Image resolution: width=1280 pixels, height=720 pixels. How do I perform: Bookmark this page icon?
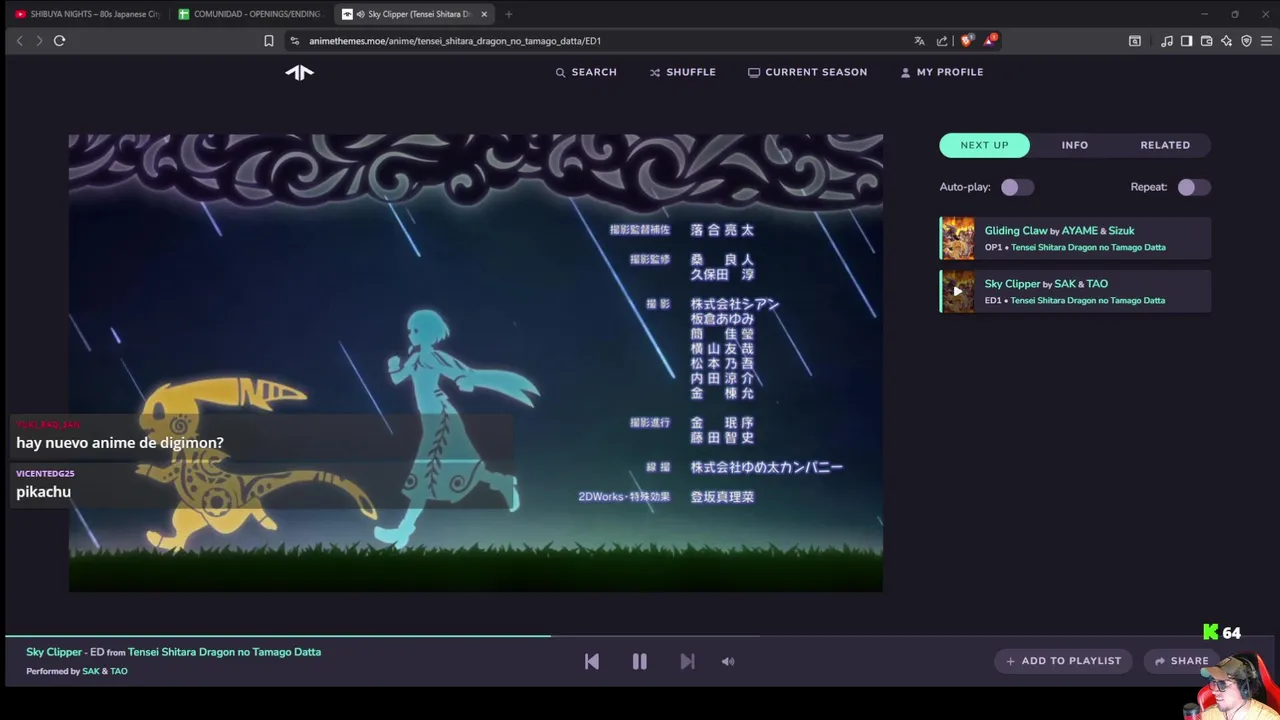tap(268, 41)
